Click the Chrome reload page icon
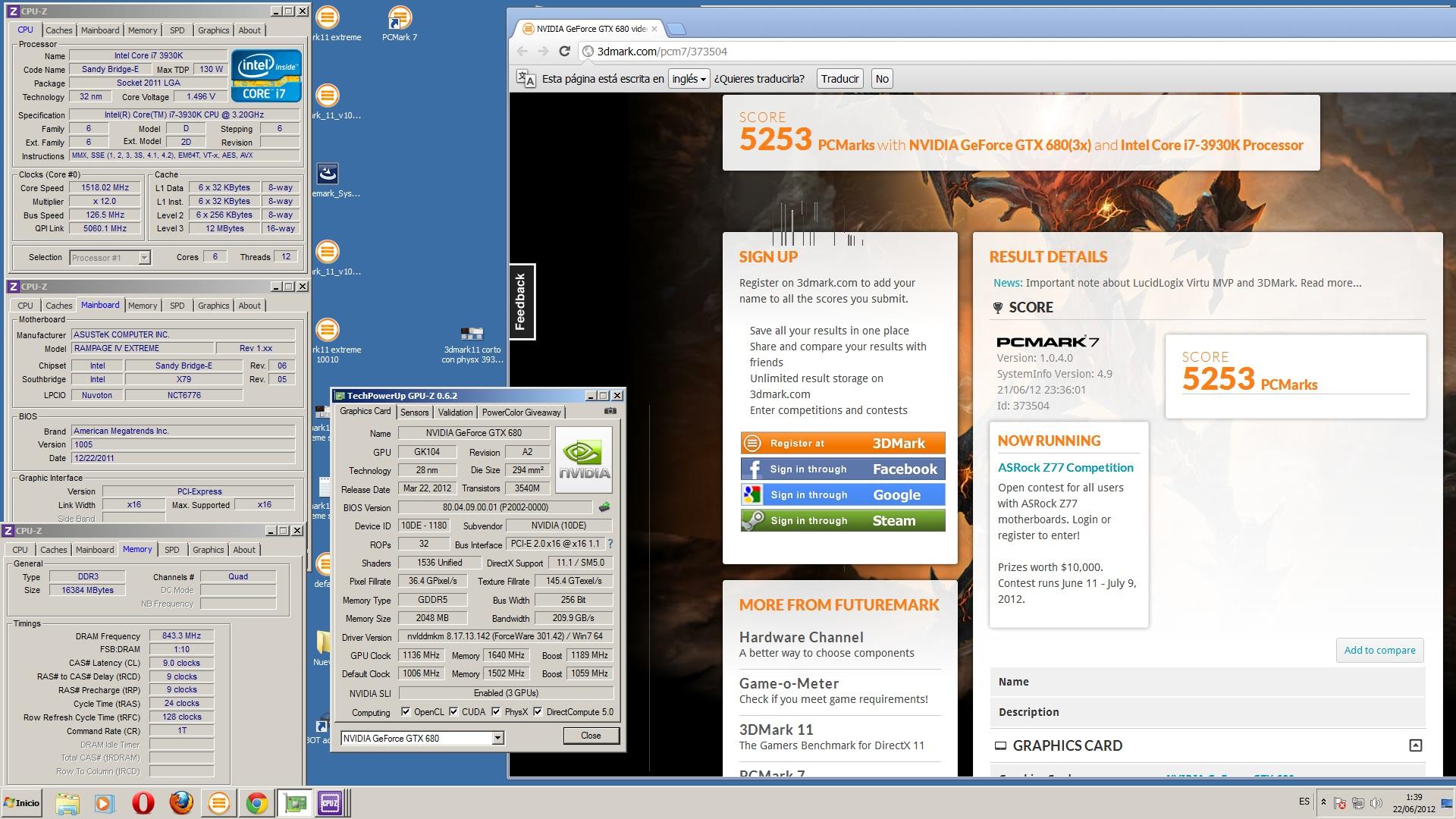1456x819 pixels. pos(564,51)
